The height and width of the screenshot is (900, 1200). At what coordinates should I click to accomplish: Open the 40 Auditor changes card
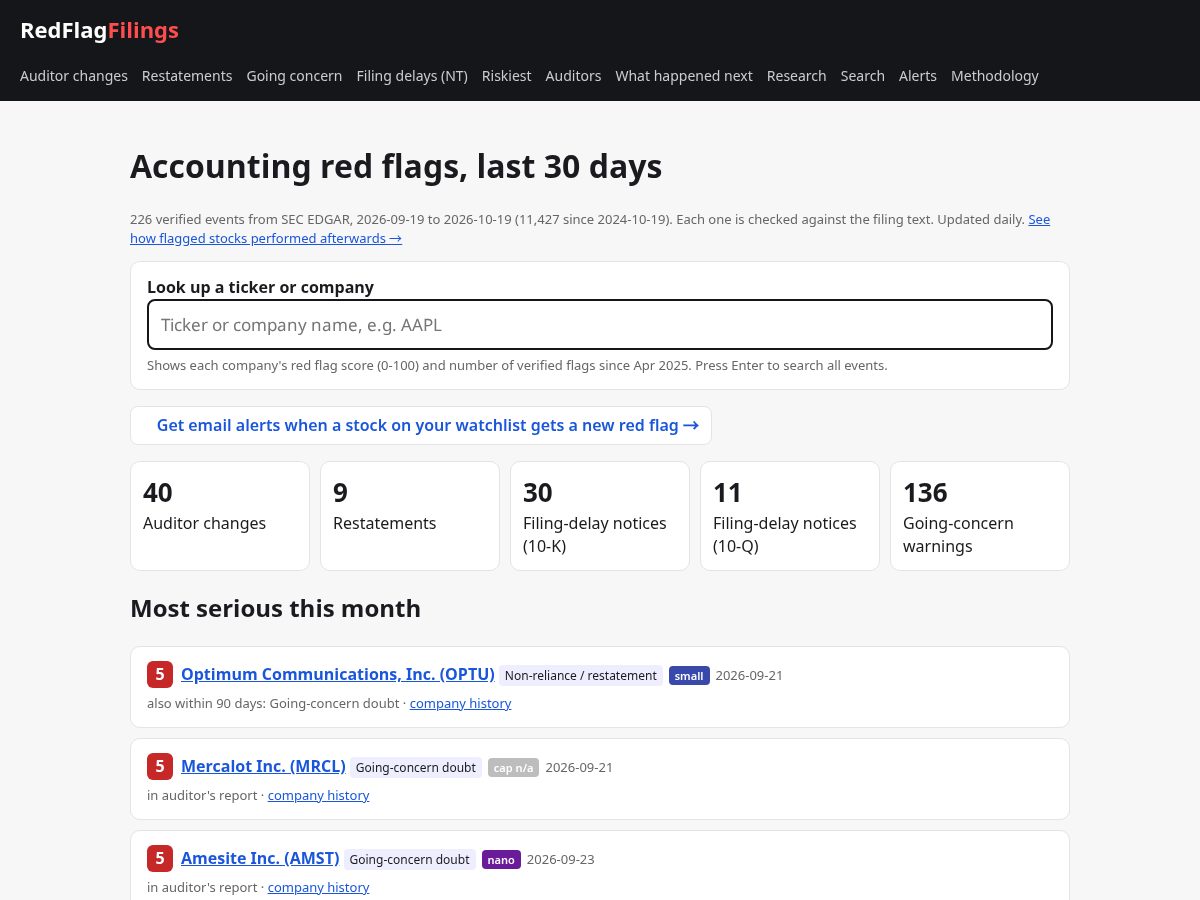pos(220,516)
